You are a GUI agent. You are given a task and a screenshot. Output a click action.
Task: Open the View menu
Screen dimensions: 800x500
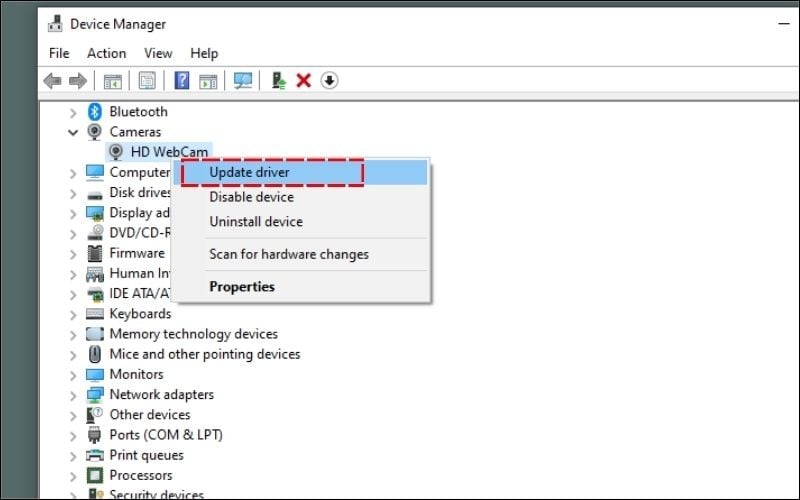(x=158, y=53)
